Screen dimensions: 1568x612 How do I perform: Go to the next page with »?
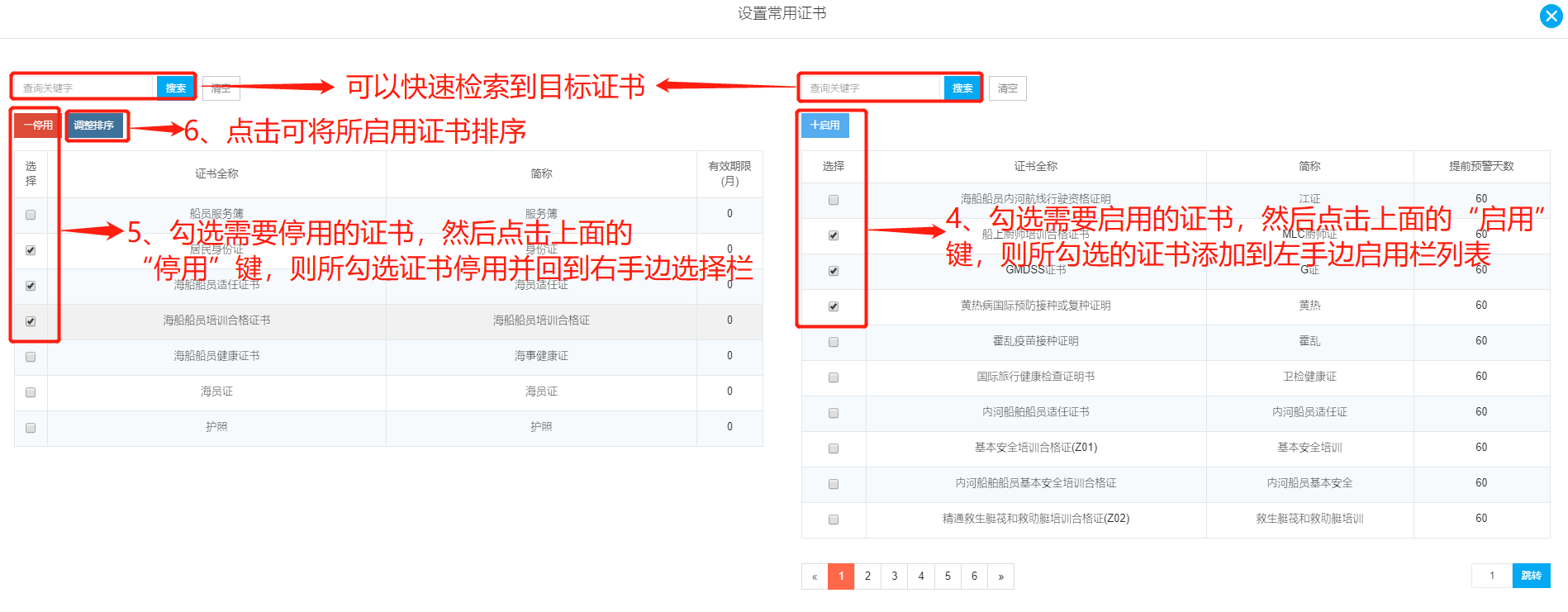click(x=1000, y=576)
